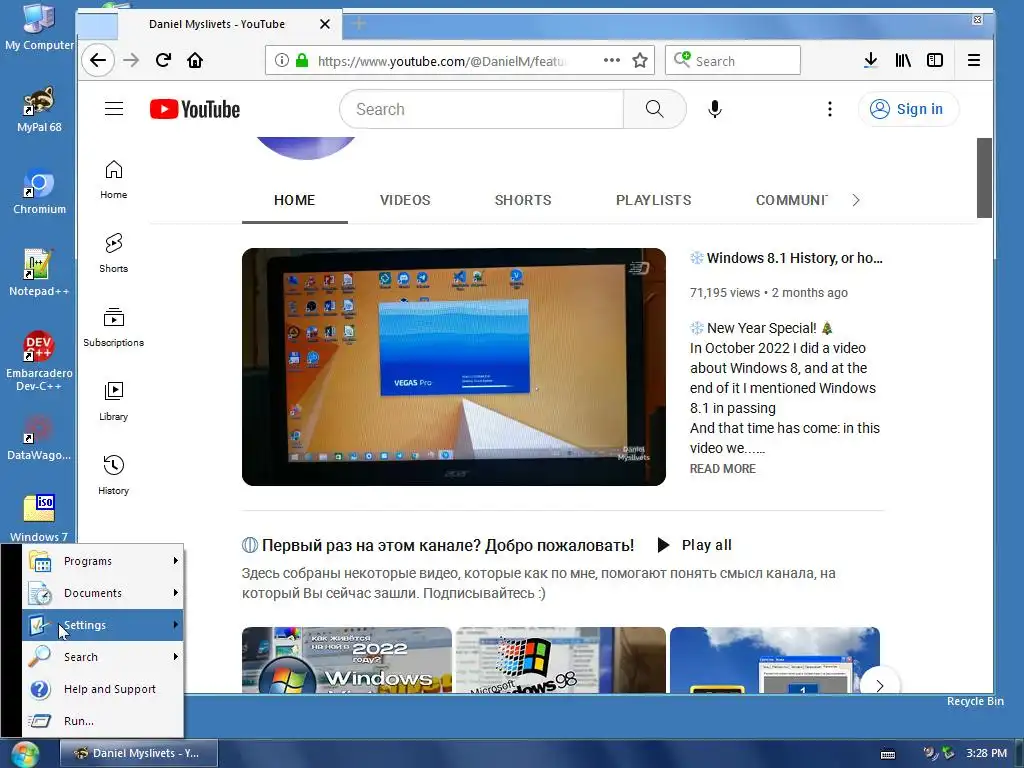
Task: Open on-screen keyboard tray icon
Action: 888,754
